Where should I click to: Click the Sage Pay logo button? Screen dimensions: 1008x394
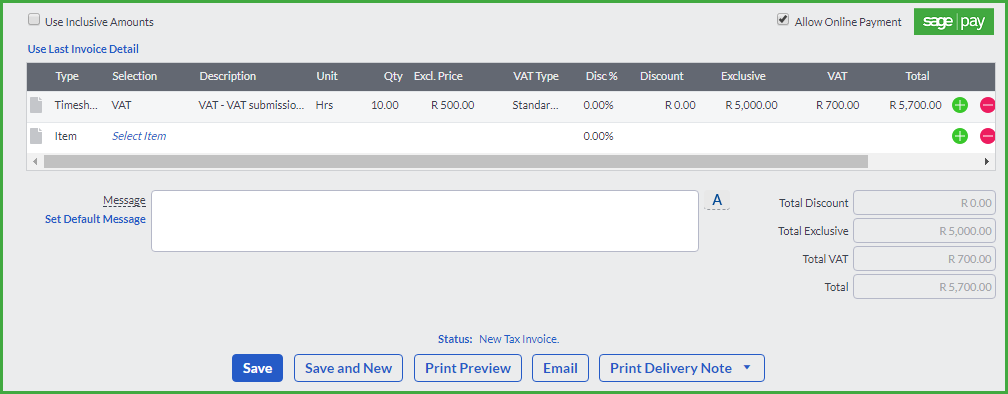point(954,22)
